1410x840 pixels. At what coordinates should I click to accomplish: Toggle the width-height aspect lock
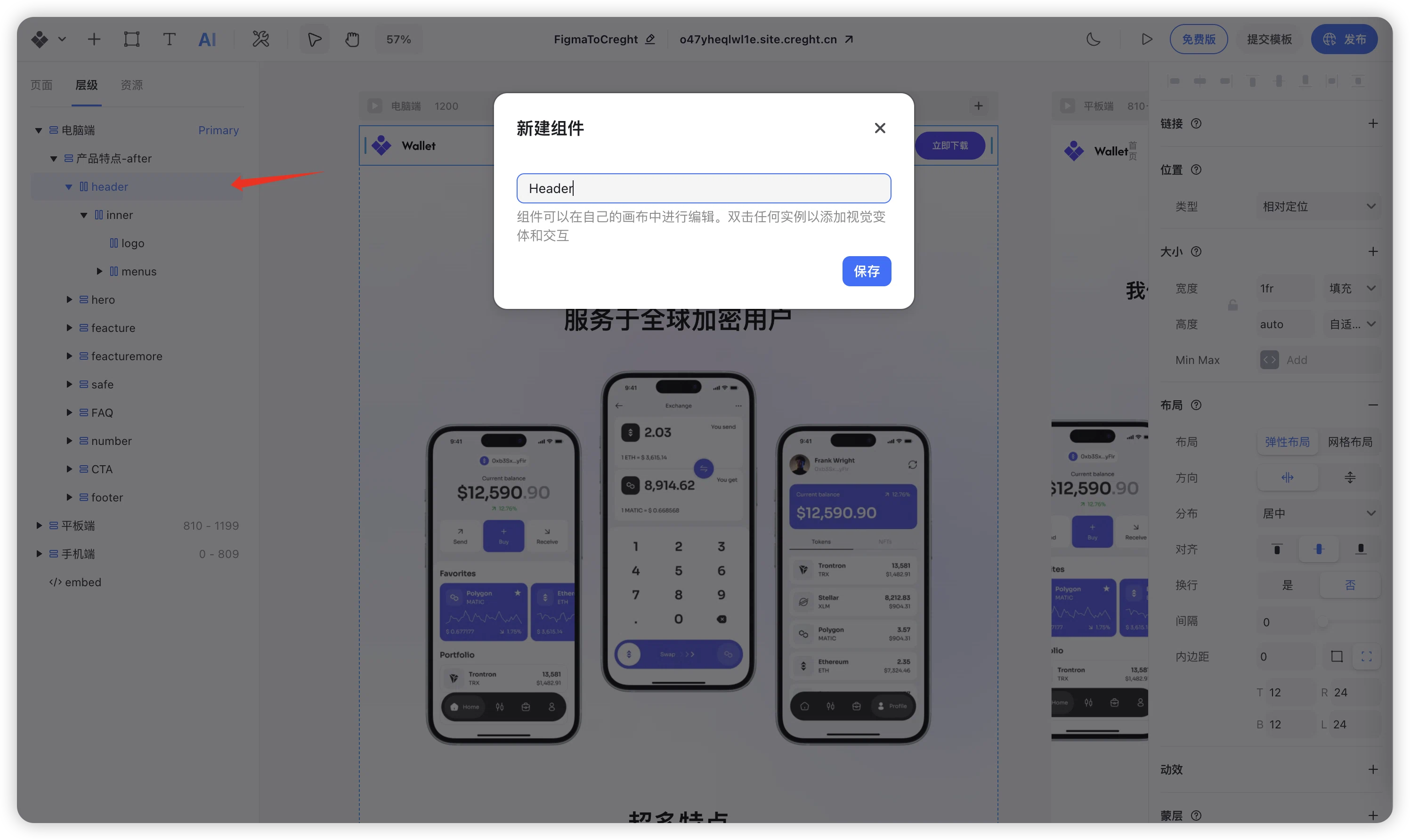1233,306
